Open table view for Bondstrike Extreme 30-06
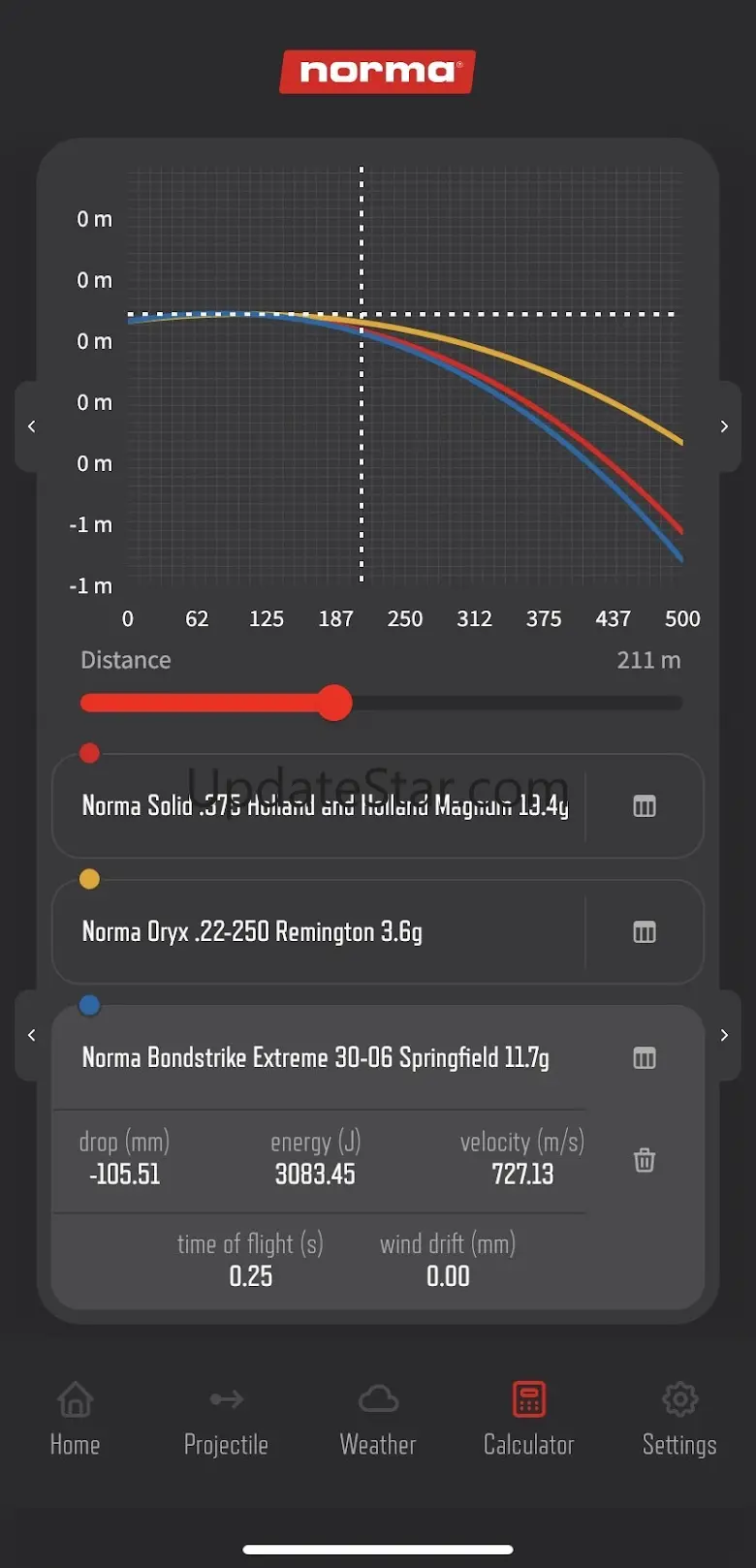This screenshot has height=1568, width=756. click(645, 1058)
